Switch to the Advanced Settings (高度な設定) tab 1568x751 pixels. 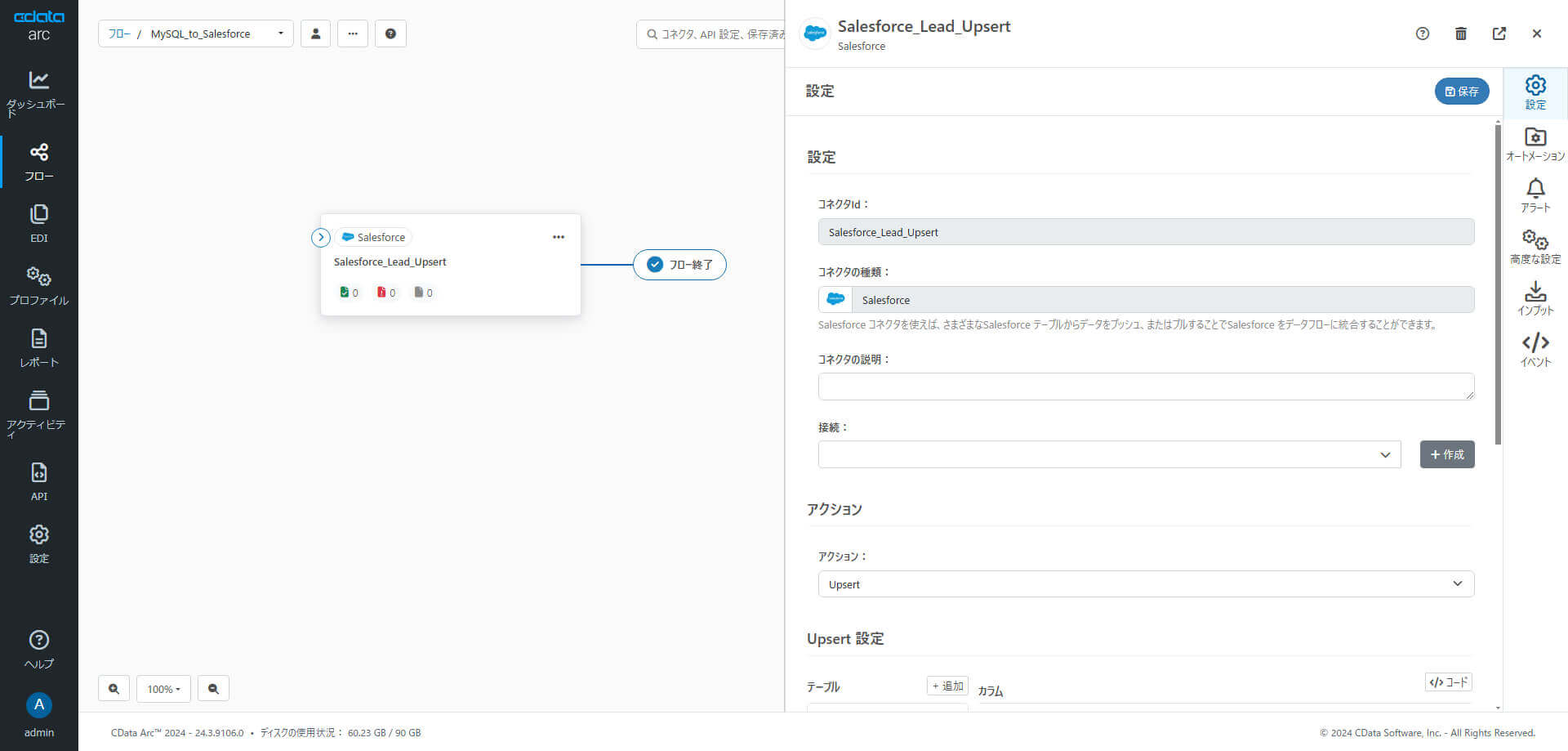(1535, 247)
